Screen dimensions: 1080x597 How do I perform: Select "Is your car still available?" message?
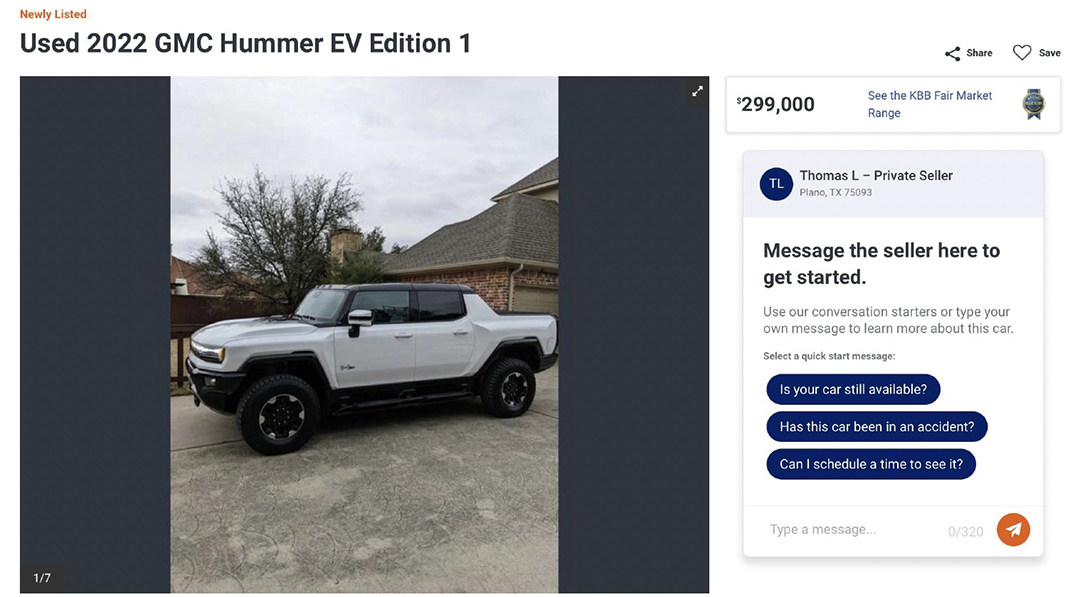(853, 389)
